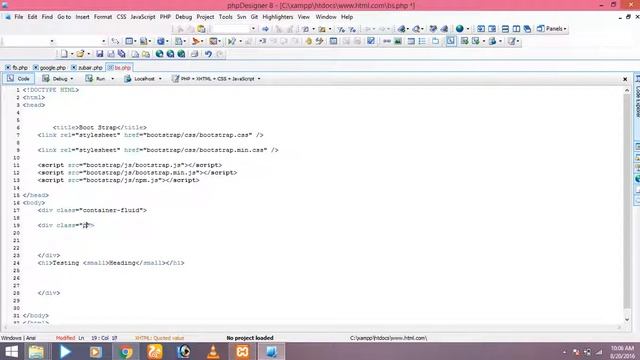Screen dimensions: 640x360
Task: Open the CSS menu
Action: pyautogui.click(x=121, y=17)
